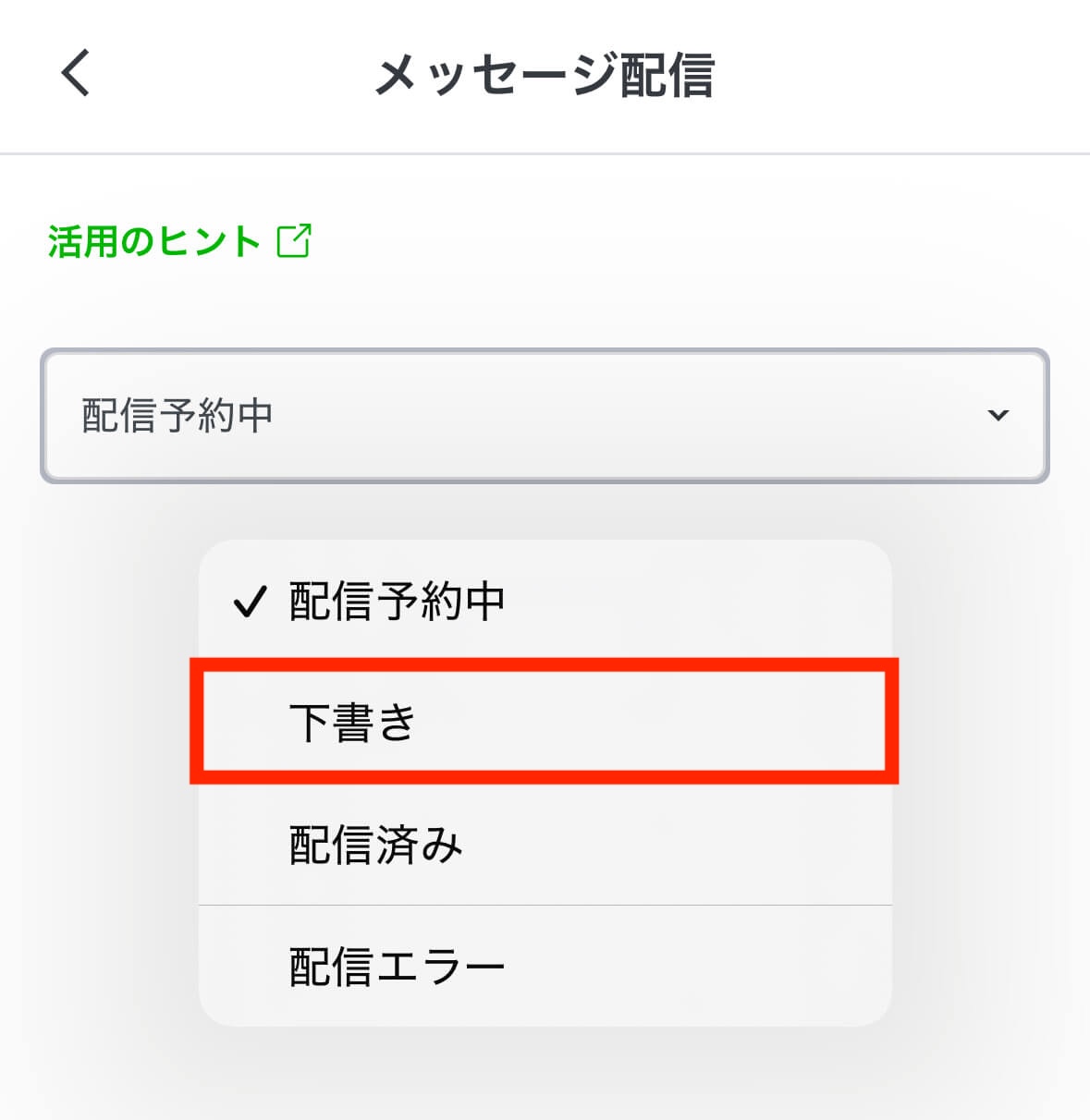The image size is (1090, 1120).
Task: Click the メッセージ配信 page title
Action: tap(545, 75)
